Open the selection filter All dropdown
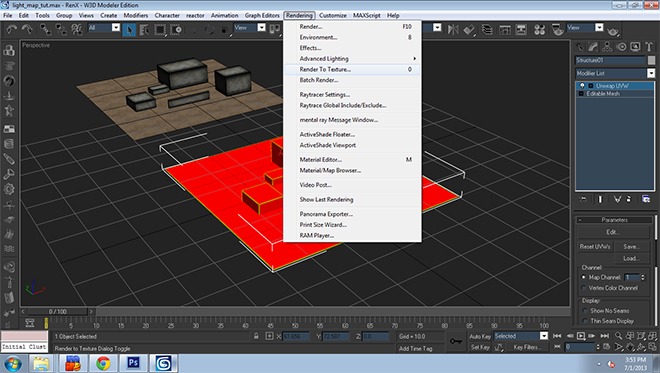Viewport: 660px width, 373px height. (x=116, y=27)
